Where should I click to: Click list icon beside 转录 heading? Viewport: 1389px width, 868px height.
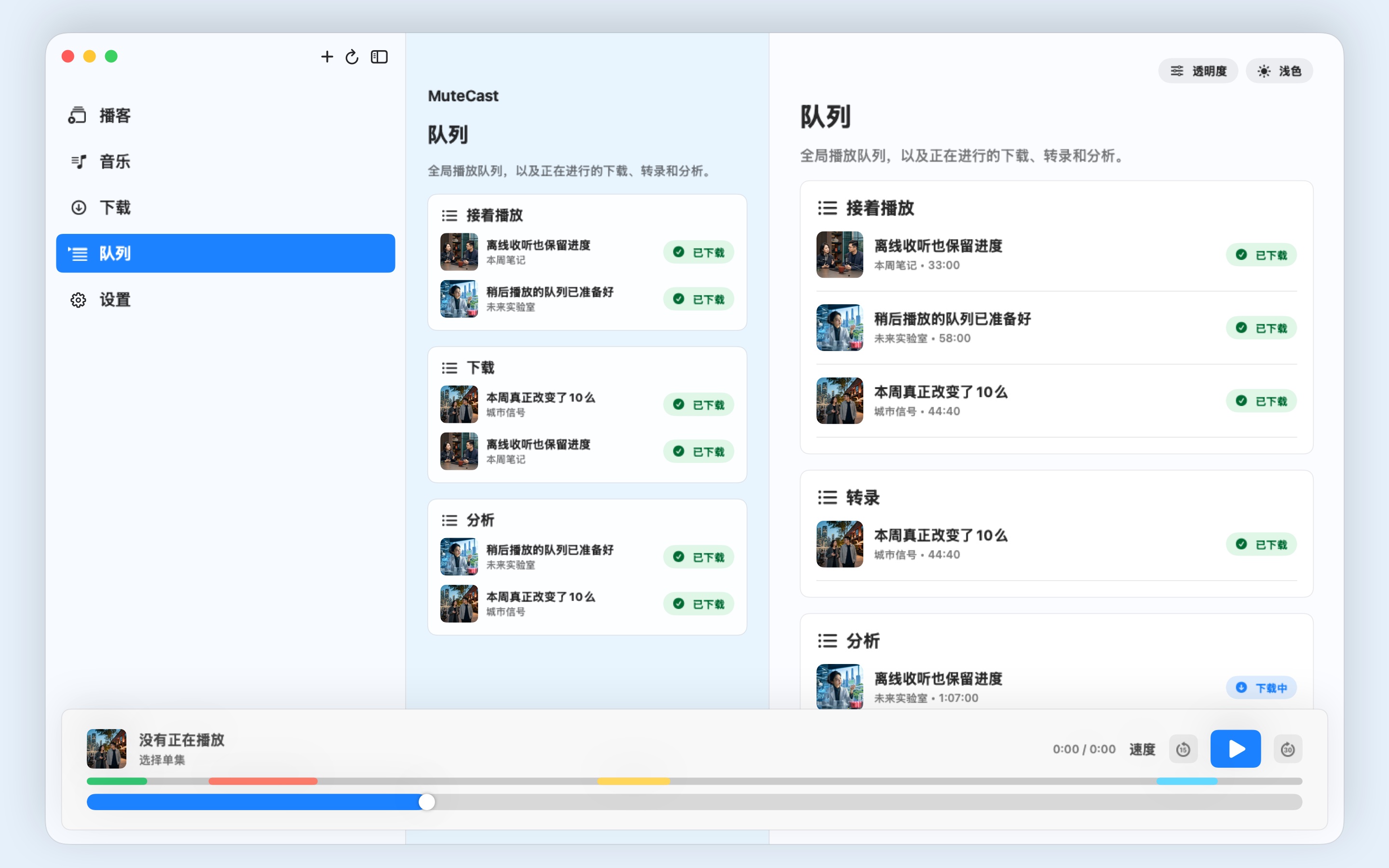[827, 497]
